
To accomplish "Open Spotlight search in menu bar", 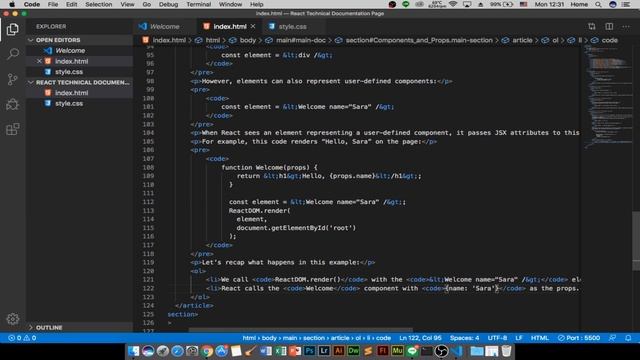I will 598,4.
